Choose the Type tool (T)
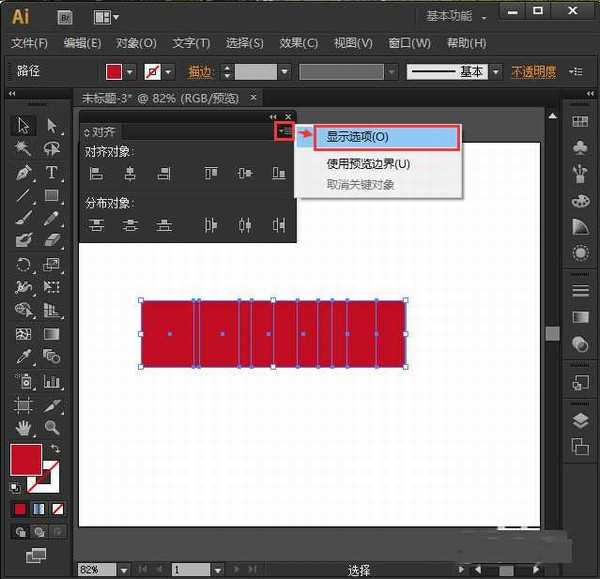The image size is (600, 579). click(x=51, y=172)
